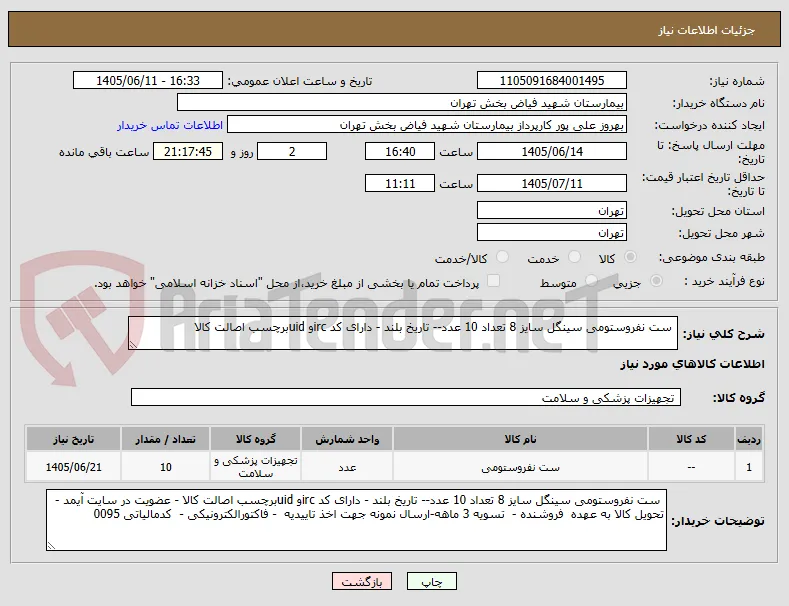The image size is (789, 606).
Task: Click the گروه کالا medical equipment field
Action: point(406,397)
